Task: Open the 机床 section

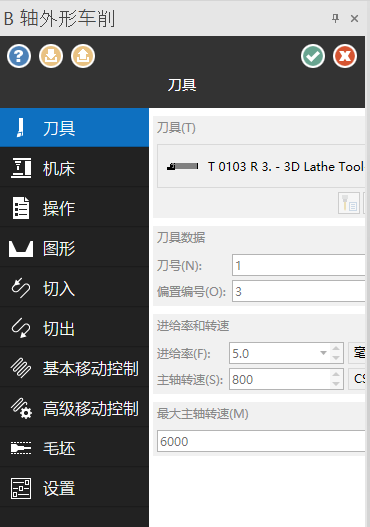Action: click(x=74, y=168)
